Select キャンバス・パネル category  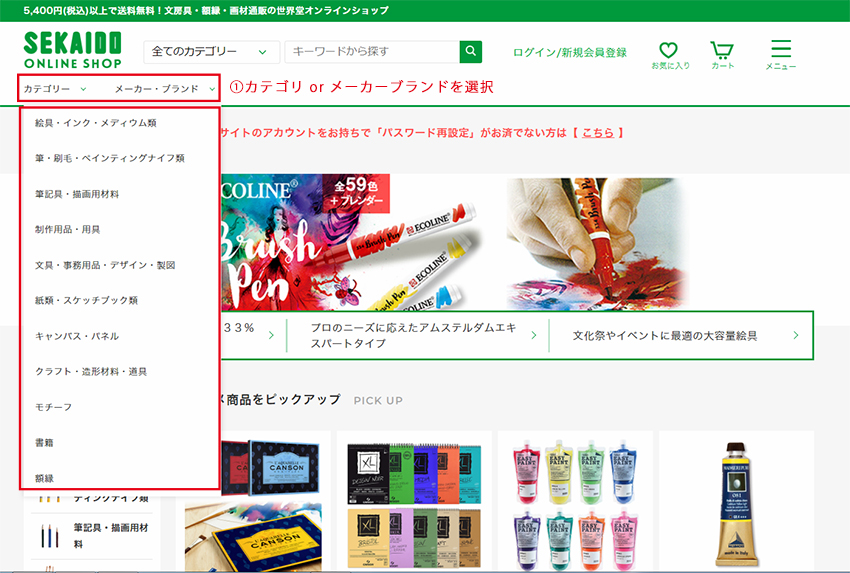click(77, 336)
